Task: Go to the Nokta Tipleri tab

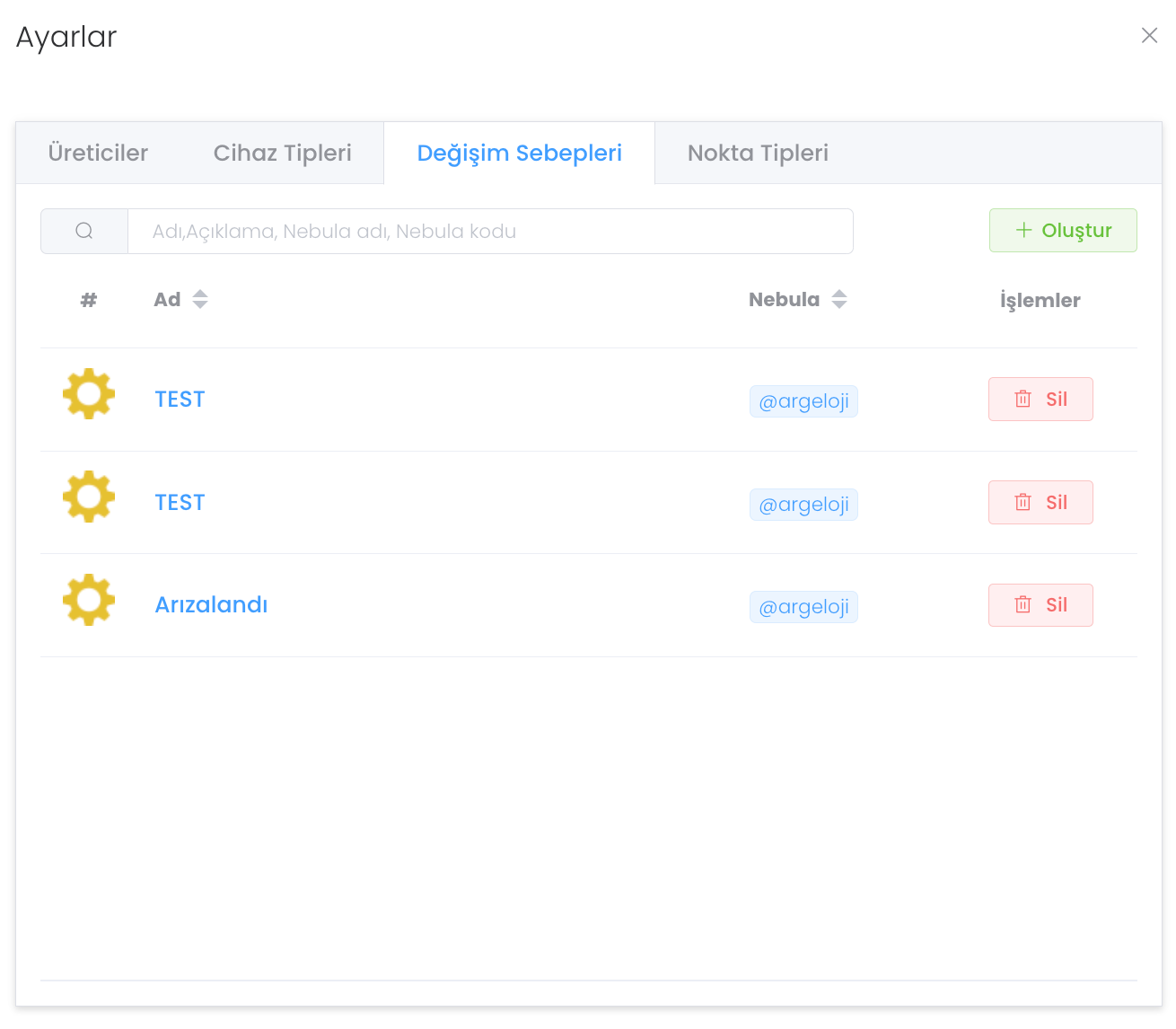Action: coord(758,154)
